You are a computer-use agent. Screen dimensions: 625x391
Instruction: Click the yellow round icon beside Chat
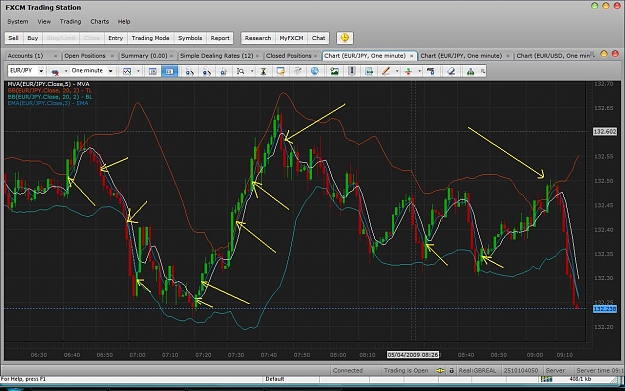(345, 38)
